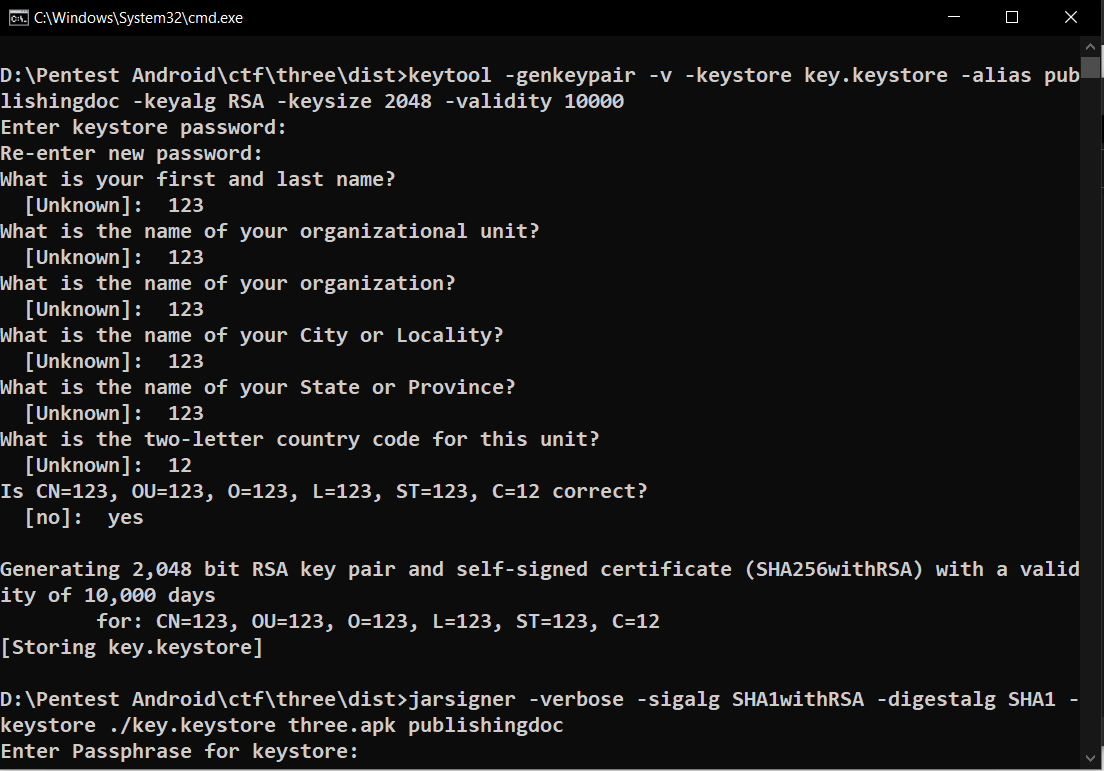Close the cmd.exe window
The height and width of the screenshot is (771, 1104).
(1072, 17)
